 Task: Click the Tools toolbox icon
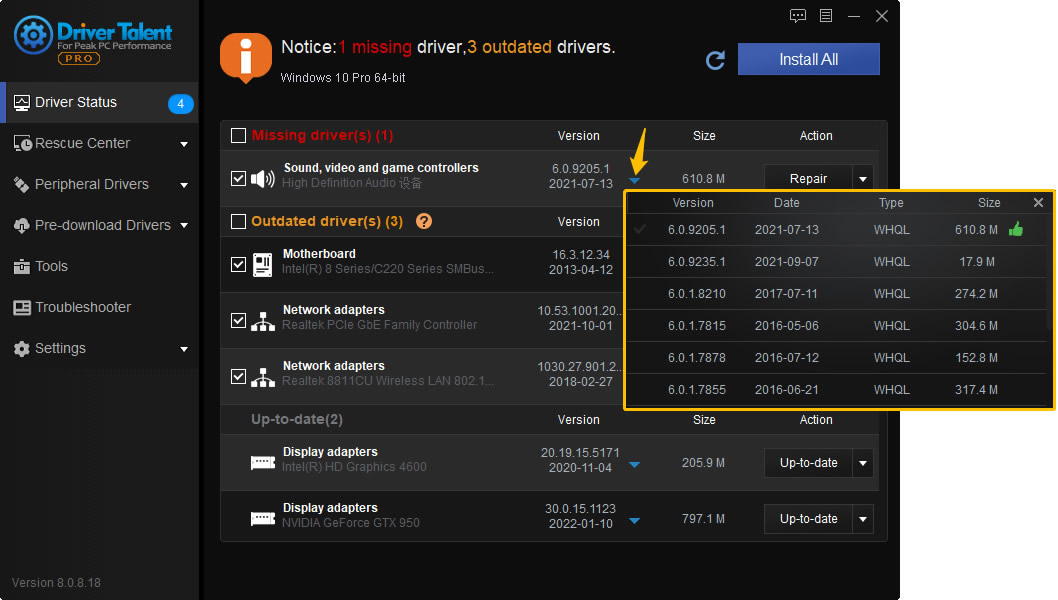click(22, 267)
